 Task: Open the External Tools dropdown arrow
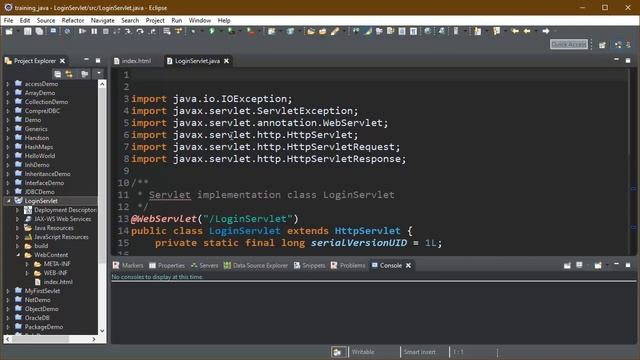[259, 31]
